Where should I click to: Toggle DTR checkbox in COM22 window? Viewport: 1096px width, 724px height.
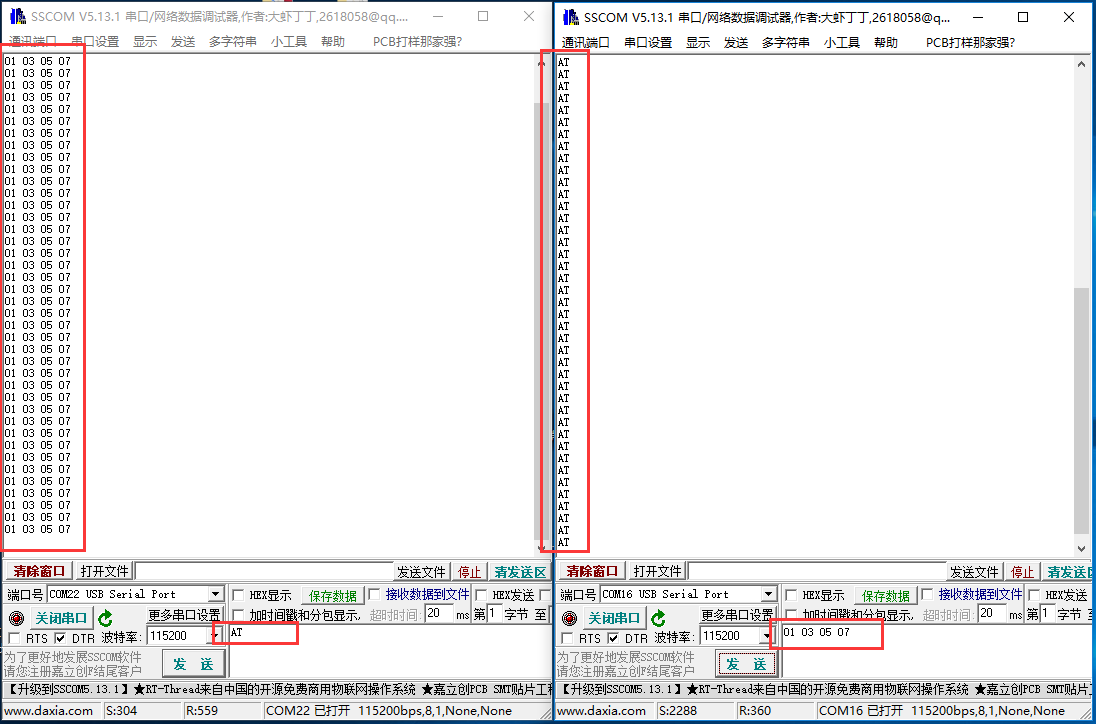click(60, 638)
